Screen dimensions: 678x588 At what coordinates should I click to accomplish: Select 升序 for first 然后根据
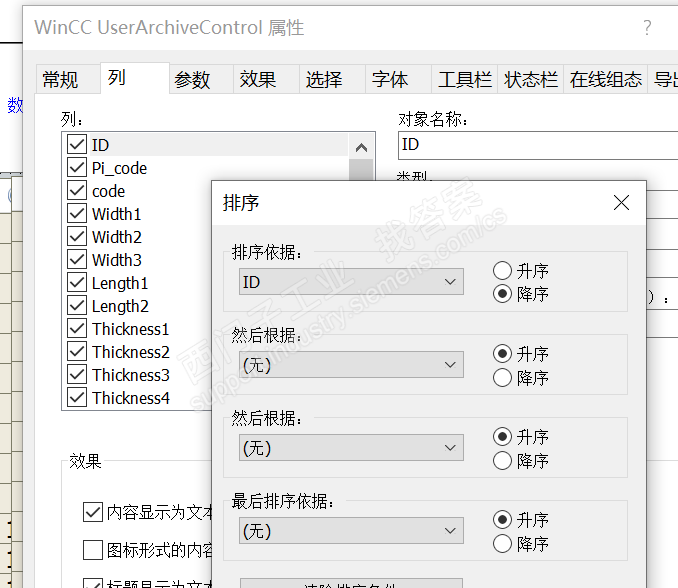[502, 354]
